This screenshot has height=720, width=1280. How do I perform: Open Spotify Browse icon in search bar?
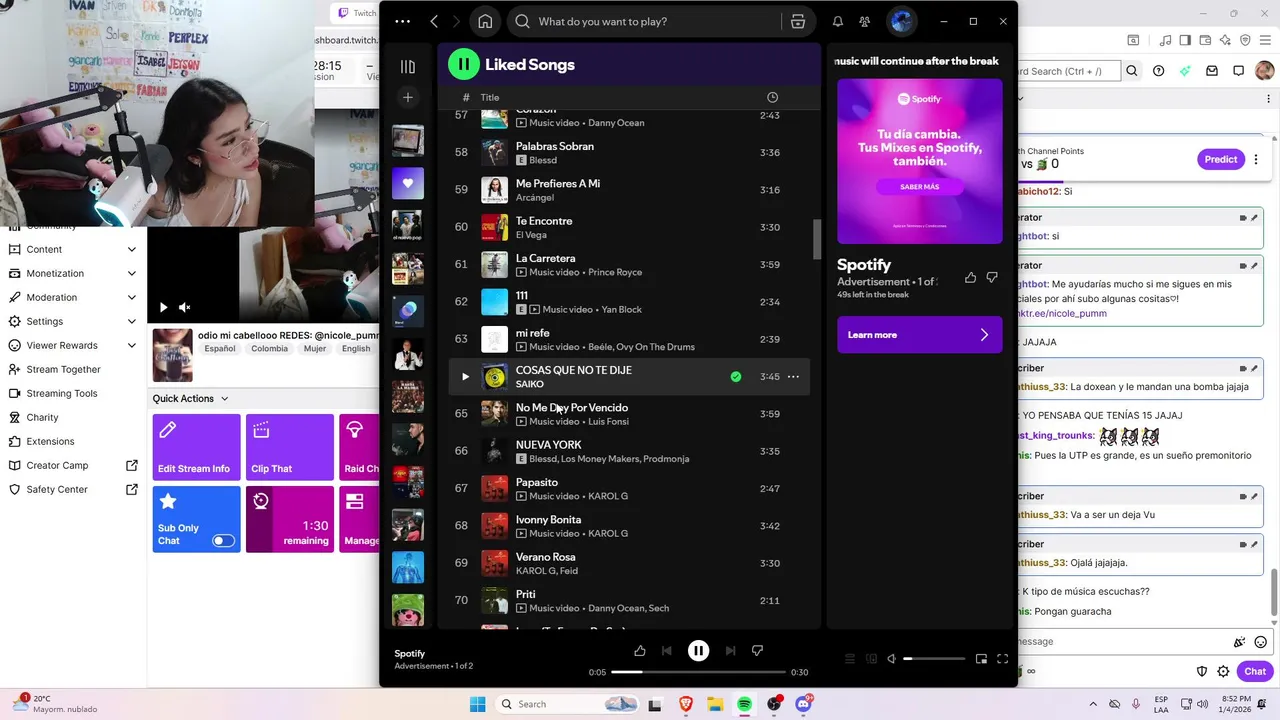[798, 21]
